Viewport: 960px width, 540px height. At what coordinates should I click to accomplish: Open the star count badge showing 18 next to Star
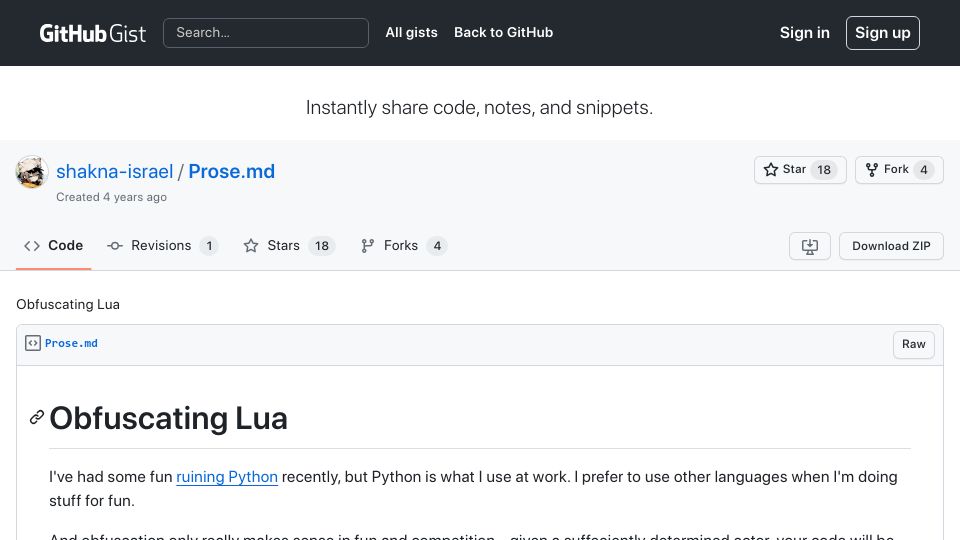tap(824, 170)
